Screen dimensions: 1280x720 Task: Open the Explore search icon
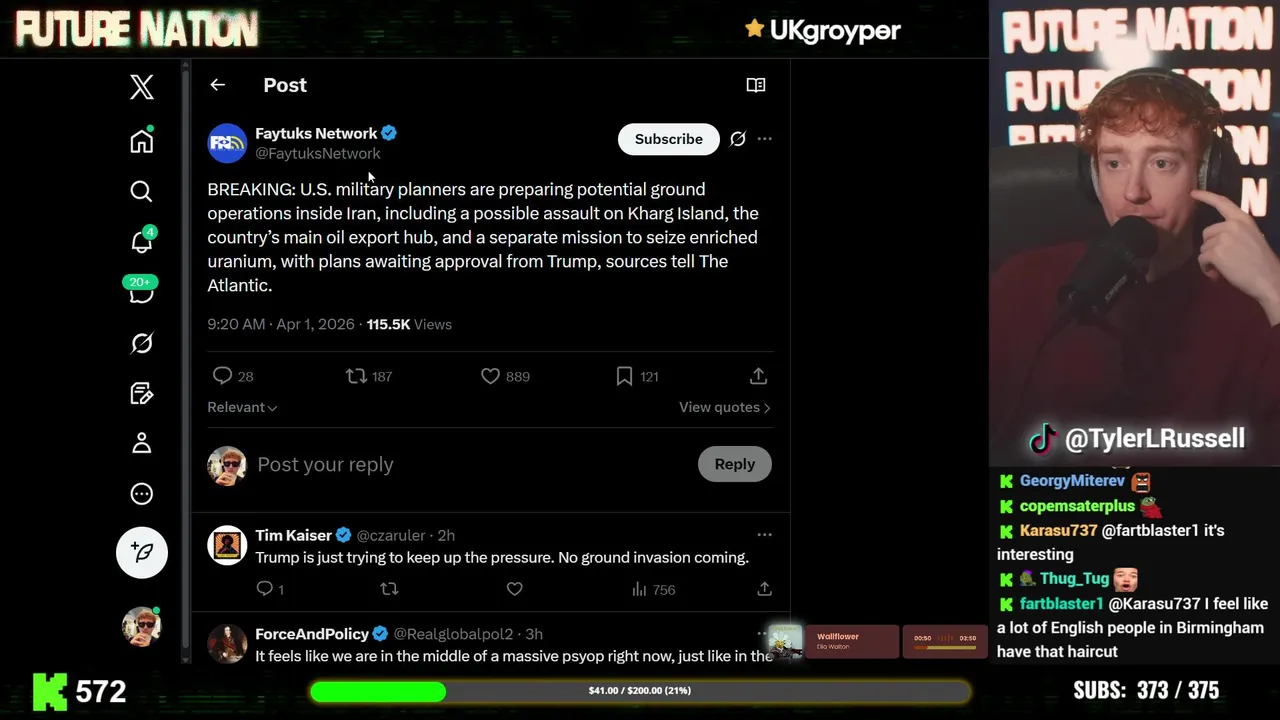click(x=142, y=191)
